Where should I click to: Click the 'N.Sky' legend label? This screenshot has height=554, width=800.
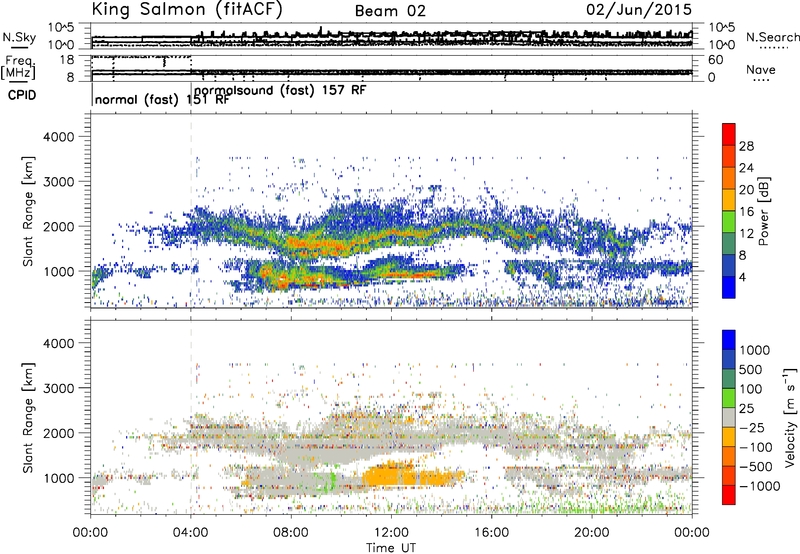(19, 37)
